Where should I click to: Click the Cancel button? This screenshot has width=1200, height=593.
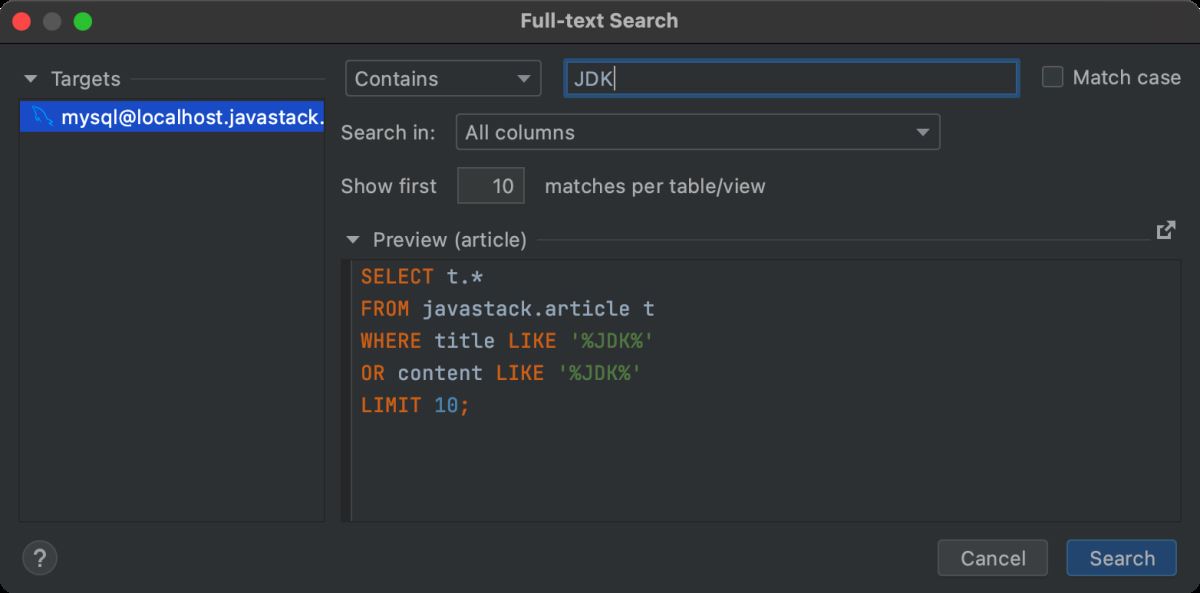(993, 558)
